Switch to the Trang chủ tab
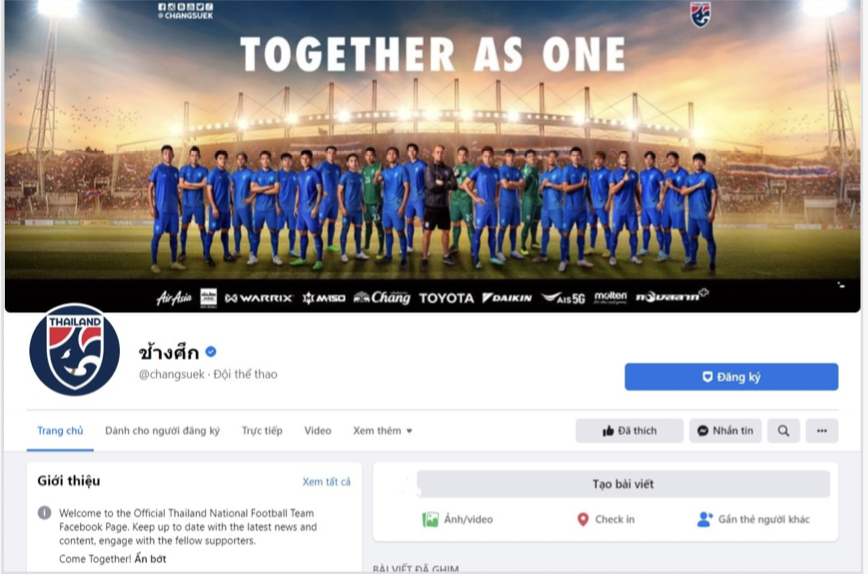 pos(60,431)
